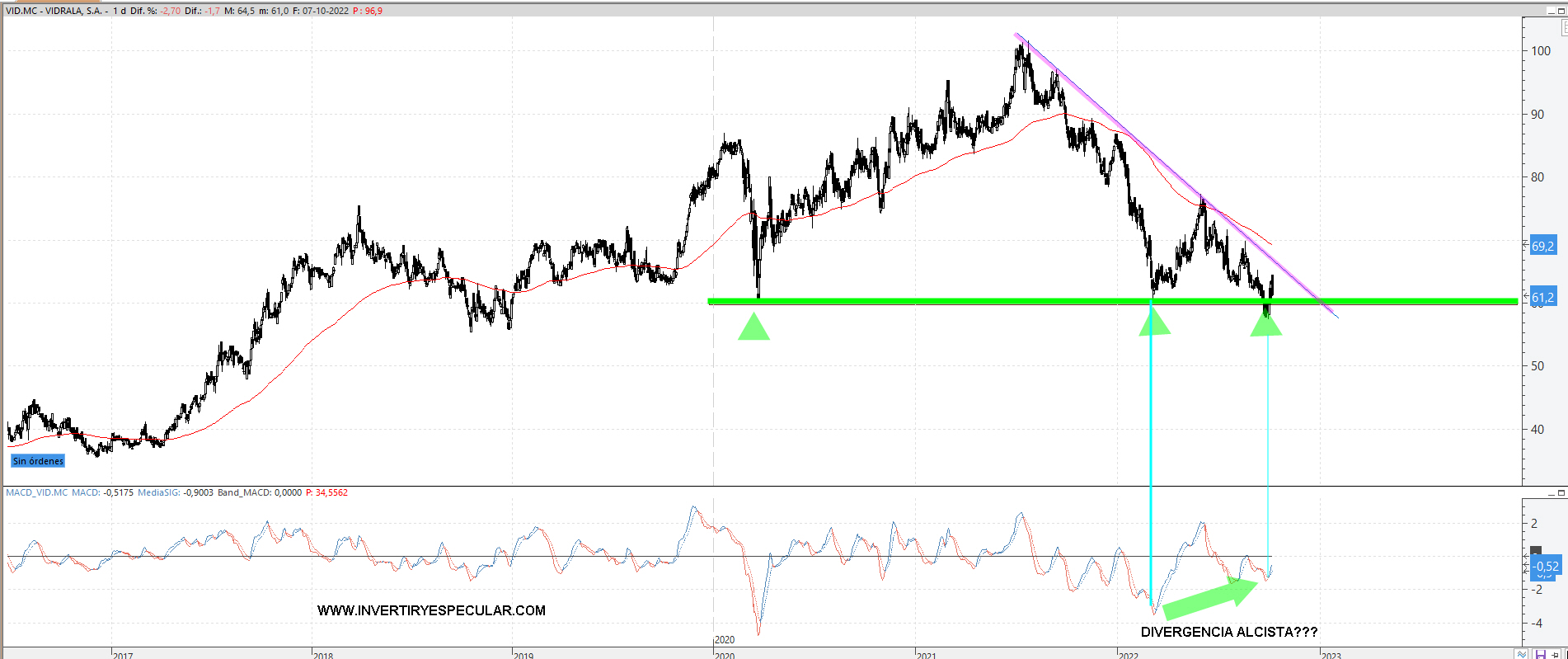This screenshot has height=659, width=1568.
Task: Click the pin icon beside the save icon
Action: [1556, 654]
